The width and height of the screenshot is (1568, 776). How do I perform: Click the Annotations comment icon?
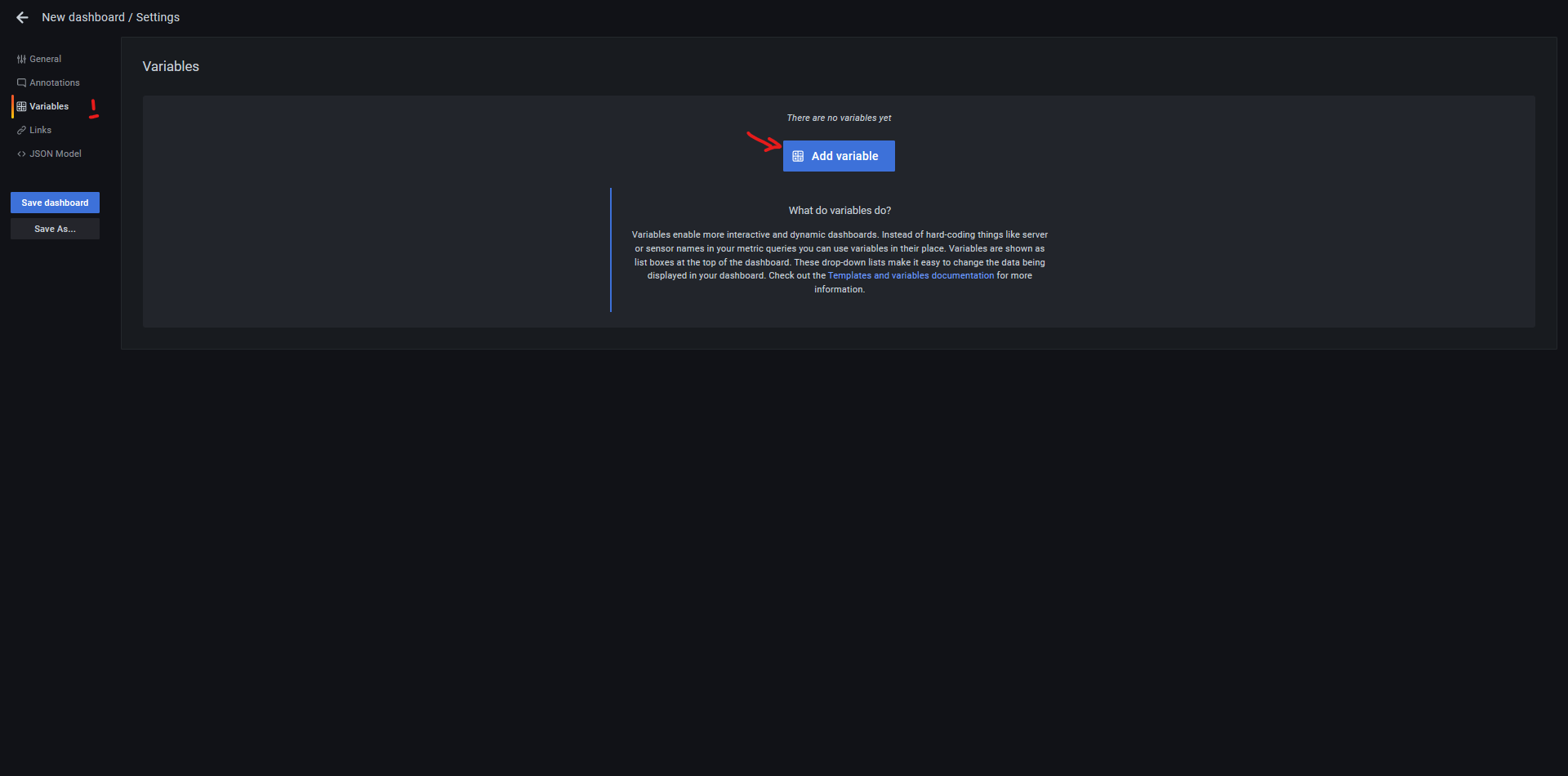pyautogui.click(x=21, y=83)
